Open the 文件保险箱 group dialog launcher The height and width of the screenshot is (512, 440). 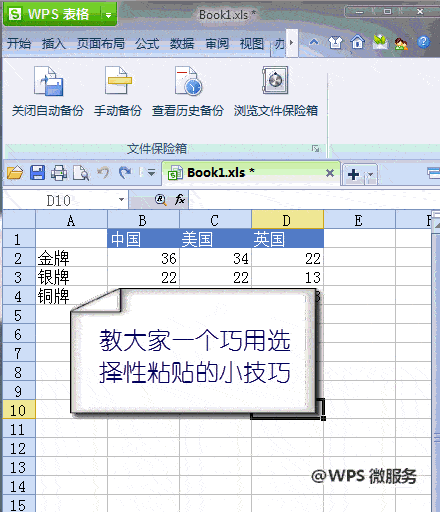click(315, 148)
